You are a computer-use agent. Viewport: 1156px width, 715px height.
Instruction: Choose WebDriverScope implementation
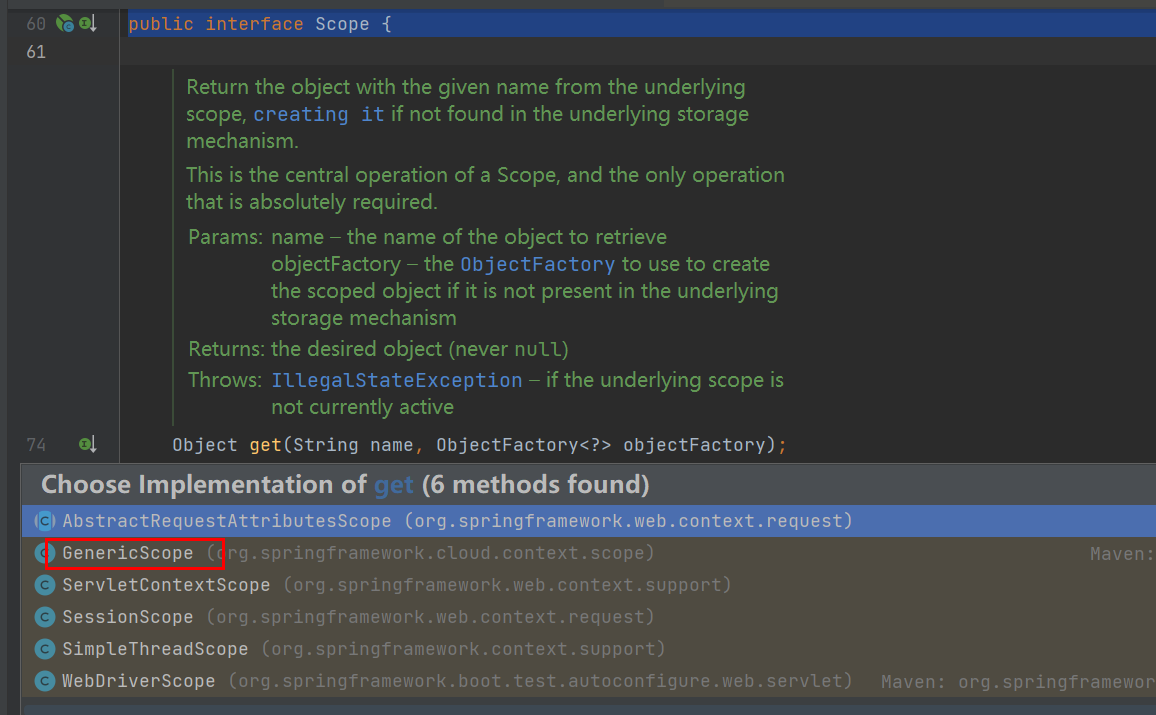click(588, 681)
